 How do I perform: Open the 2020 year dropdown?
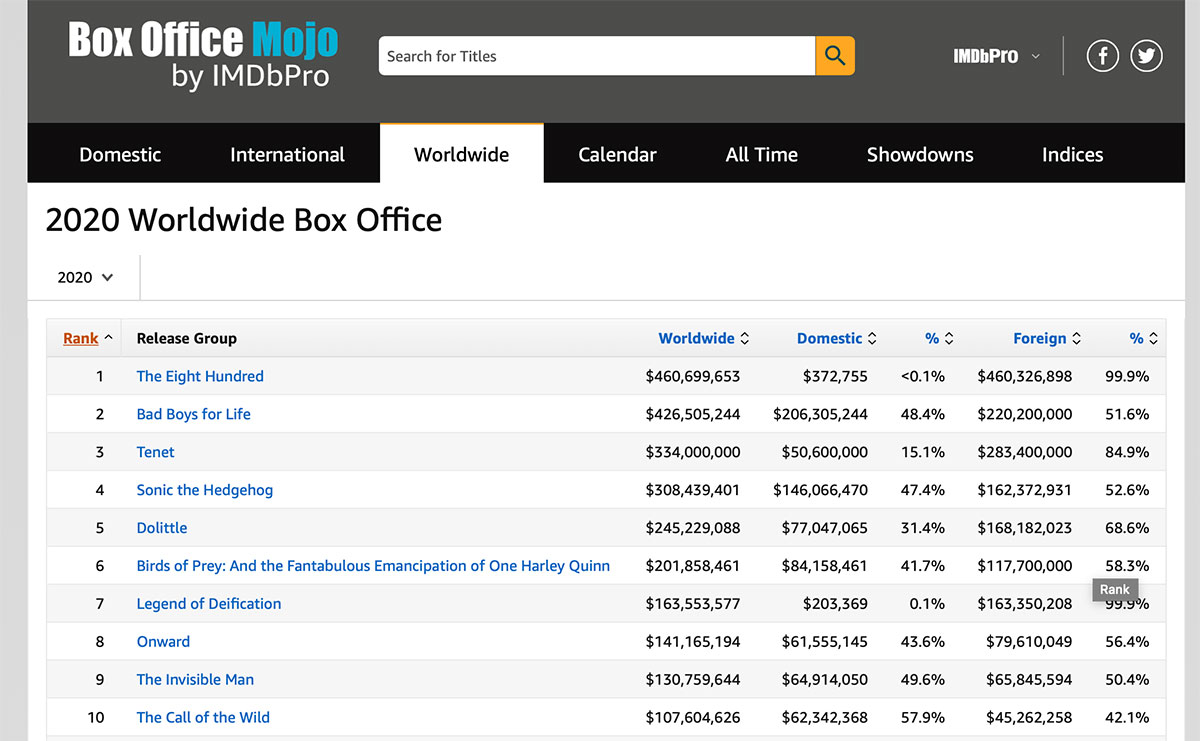click(85, 277)
